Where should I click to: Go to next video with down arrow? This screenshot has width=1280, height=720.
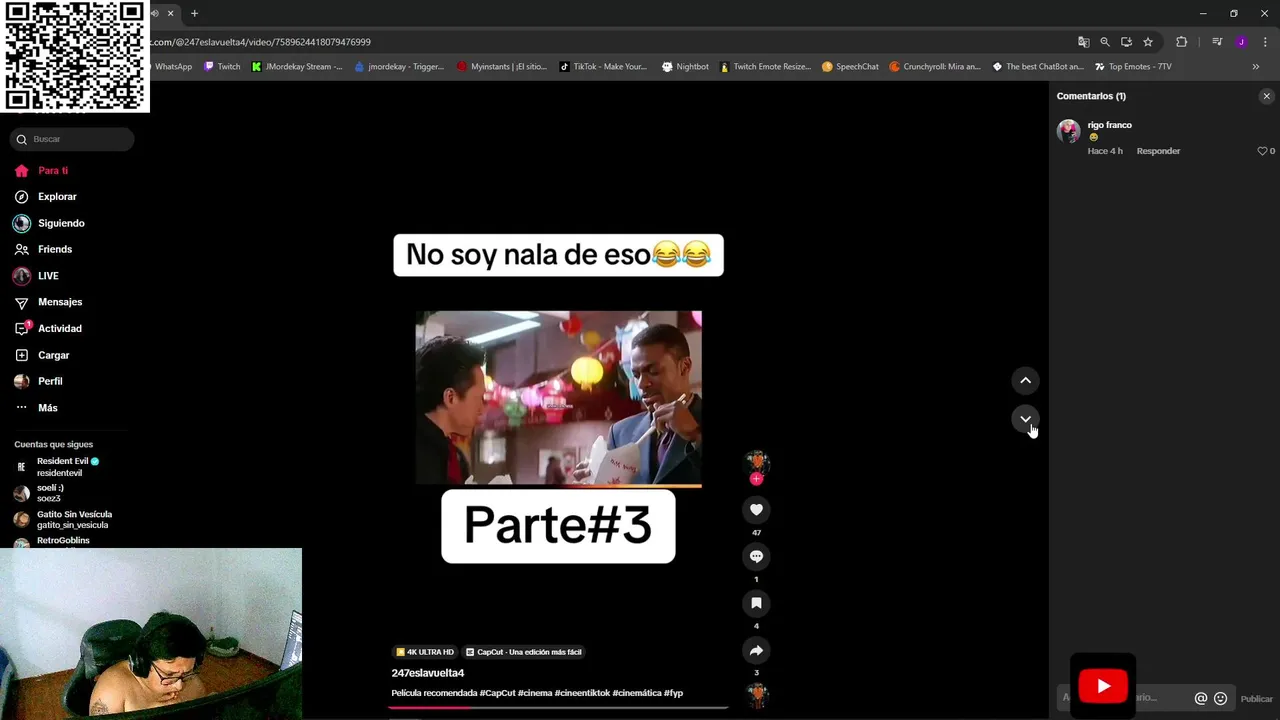pos(1025,419)
